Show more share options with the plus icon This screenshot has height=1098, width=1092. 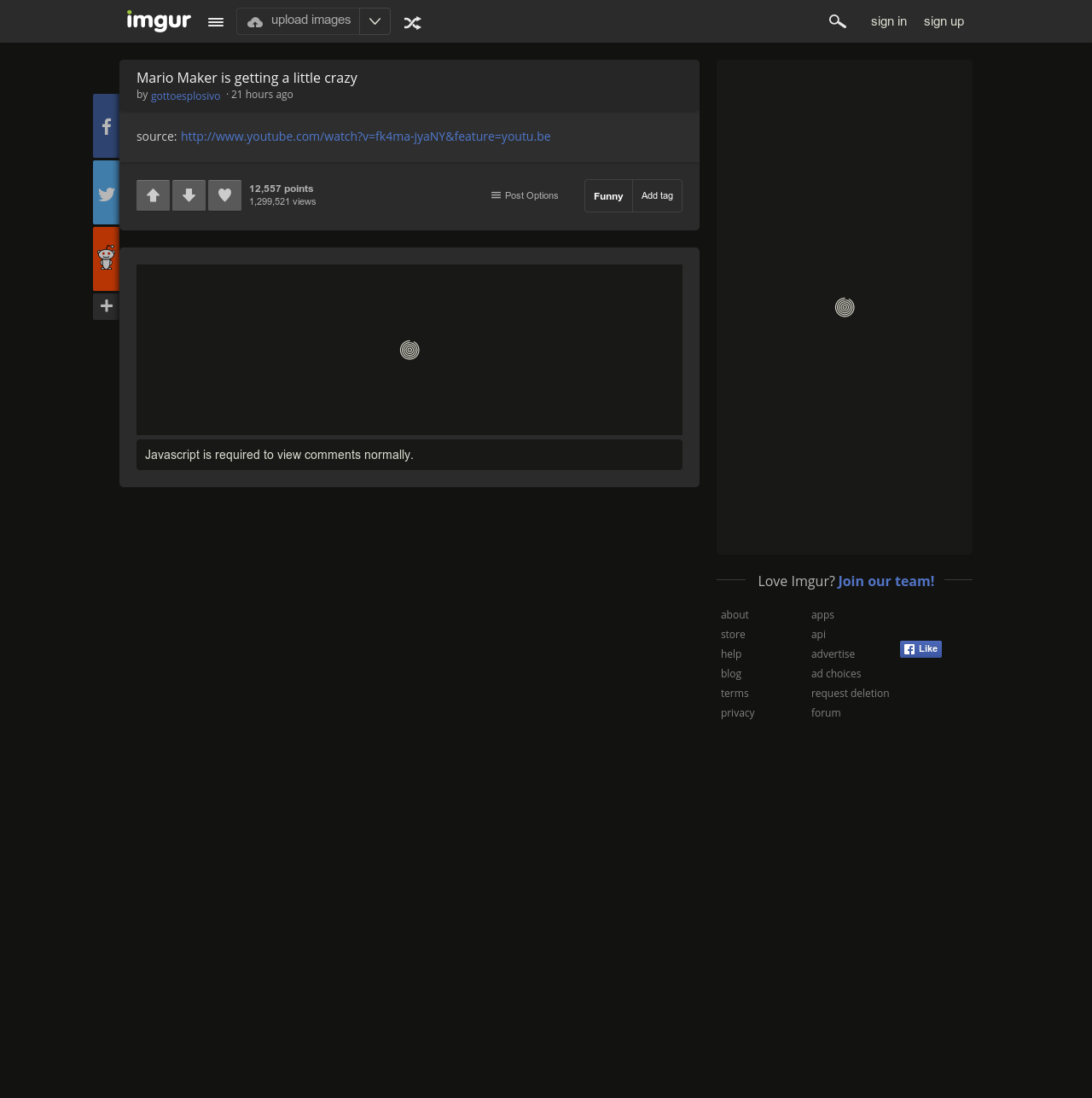point(106,306)
